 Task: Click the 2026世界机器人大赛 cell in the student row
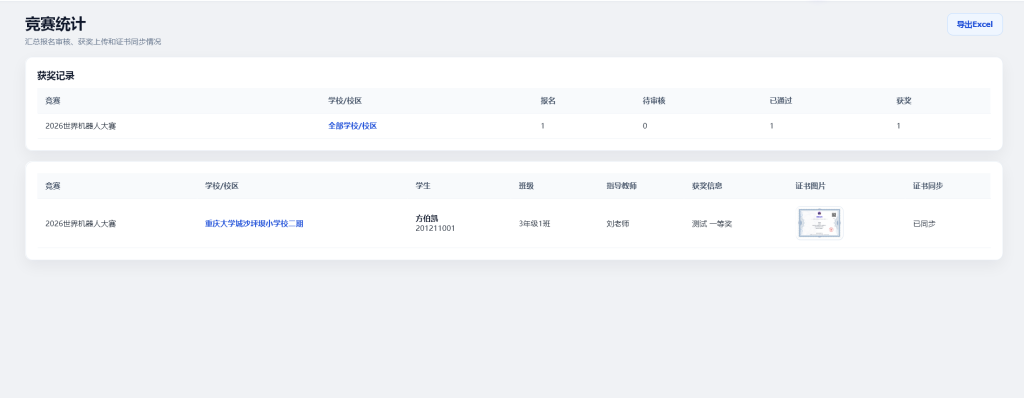tap(81, 224)
